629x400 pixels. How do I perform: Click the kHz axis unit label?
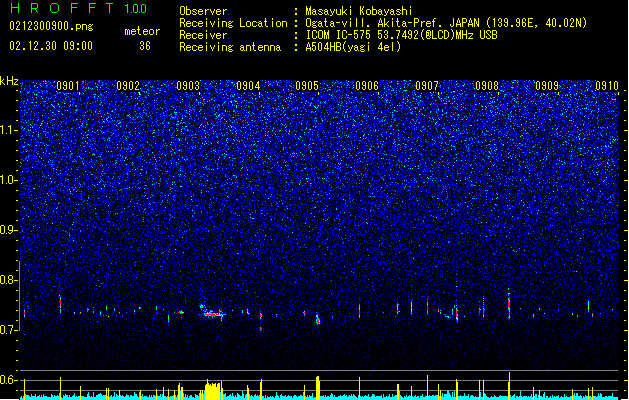click(x=9, y=81)
